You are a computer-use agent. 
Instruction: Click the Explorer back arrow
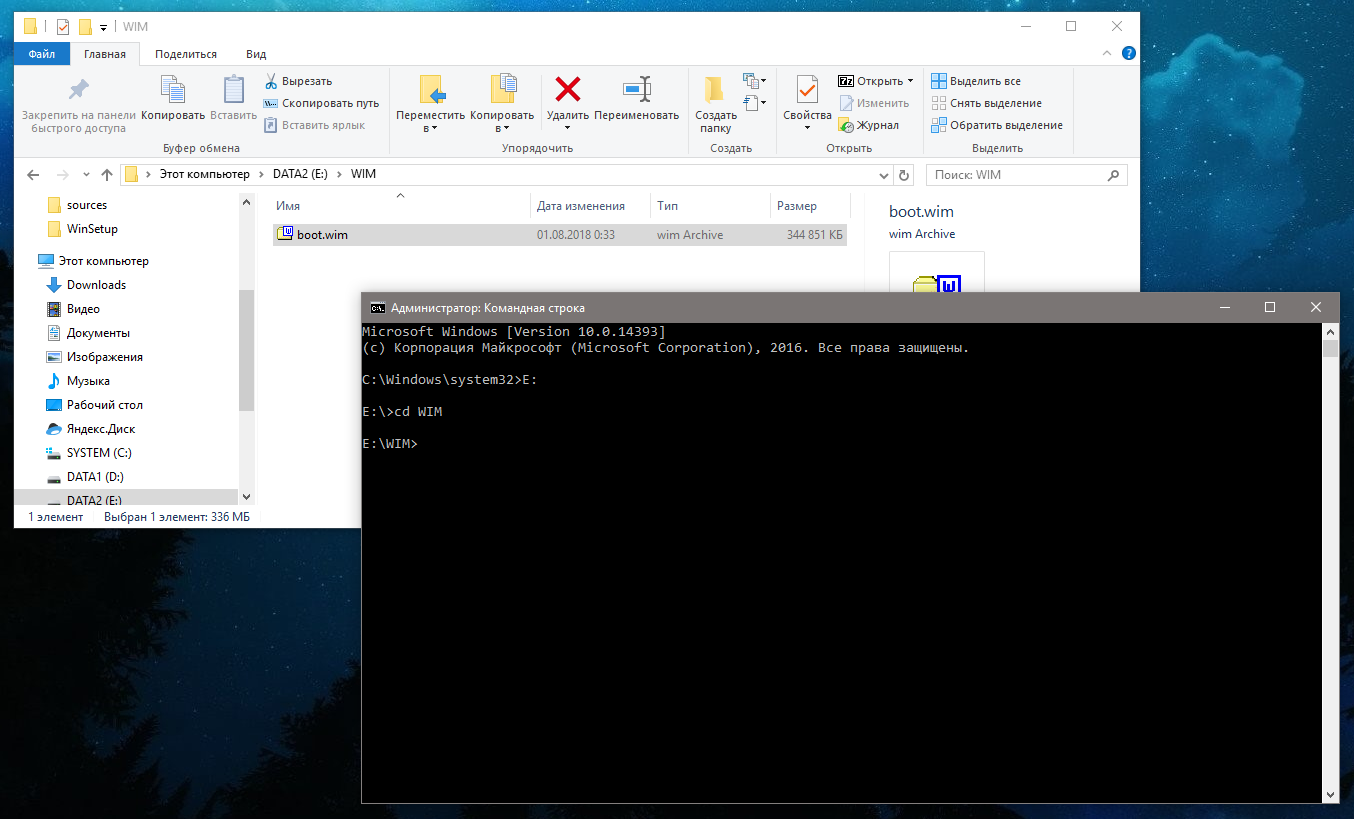click(x=33, y=175)
